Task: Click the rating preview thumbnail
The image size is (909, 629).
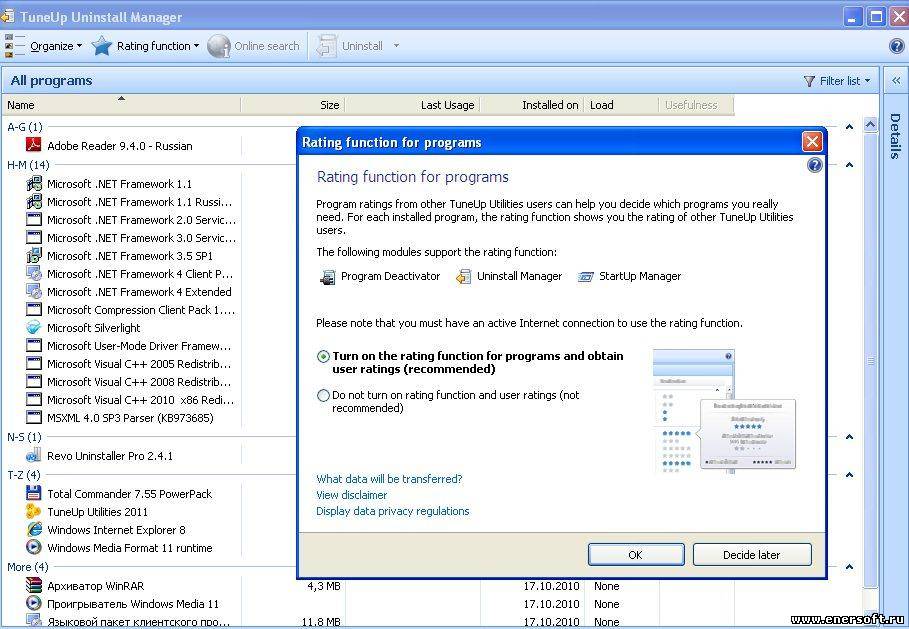Action: [724, 410]
